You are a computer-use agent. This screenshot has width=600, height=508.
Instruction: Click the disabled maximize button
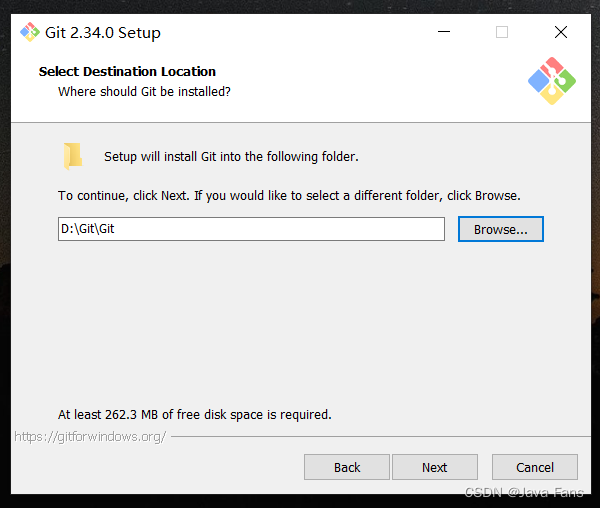click(x=502, y=32)
